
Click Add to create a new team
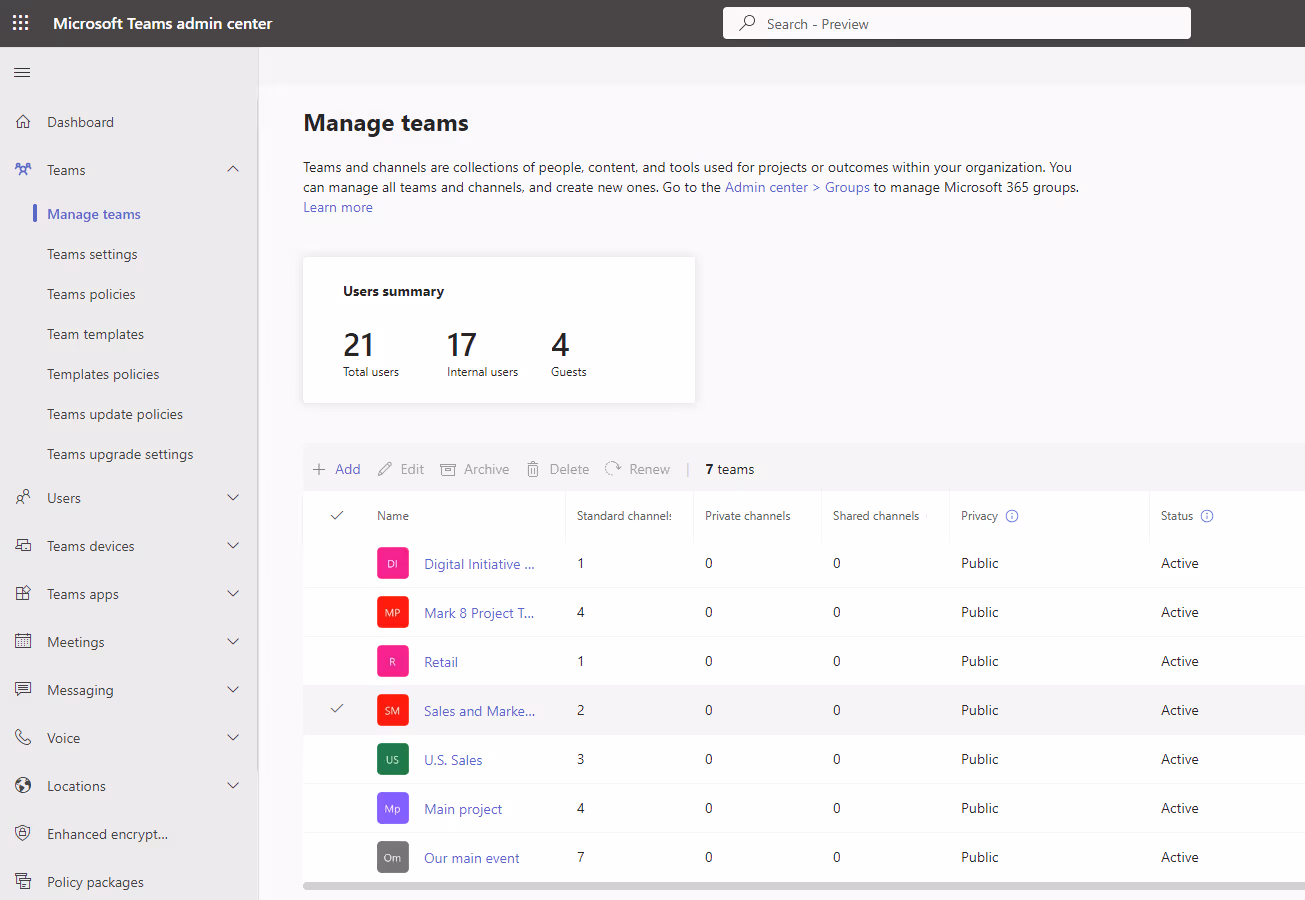click(x=337, y=469)
